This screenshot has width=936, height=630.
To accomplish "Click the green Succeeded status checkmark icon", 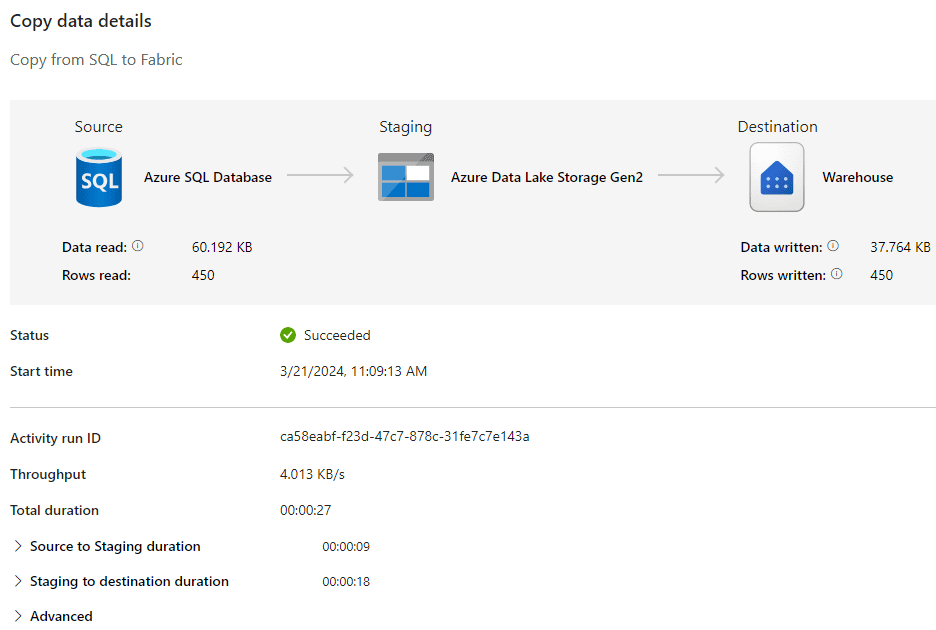I will 288,335.
